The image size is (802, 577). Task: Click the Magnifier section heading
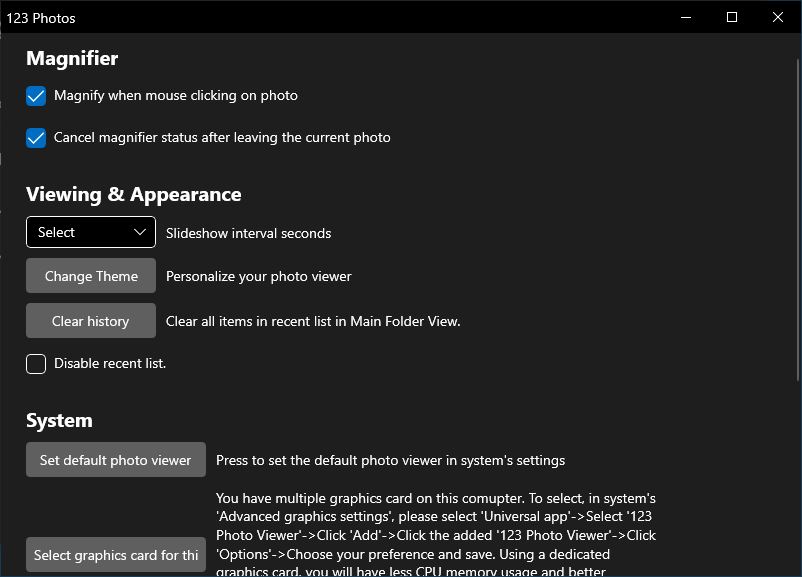pyautogui.click(x=72, y=58)
